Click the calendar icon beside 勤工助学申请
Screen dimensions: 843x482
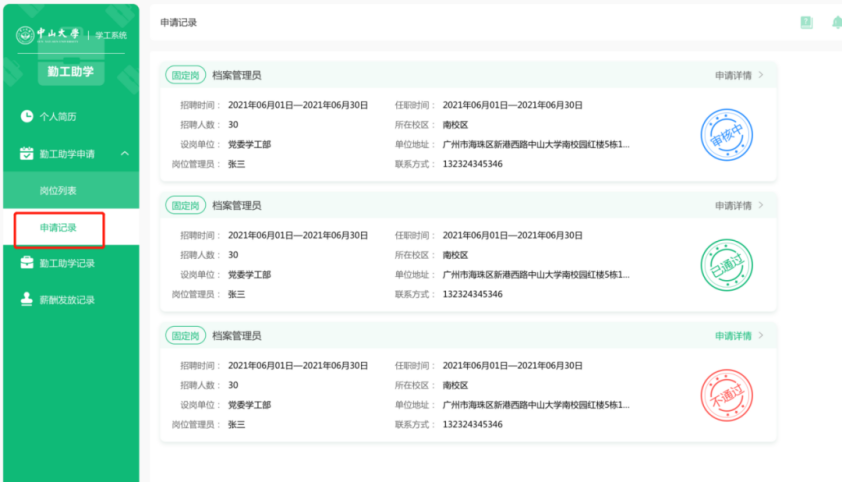27,154
